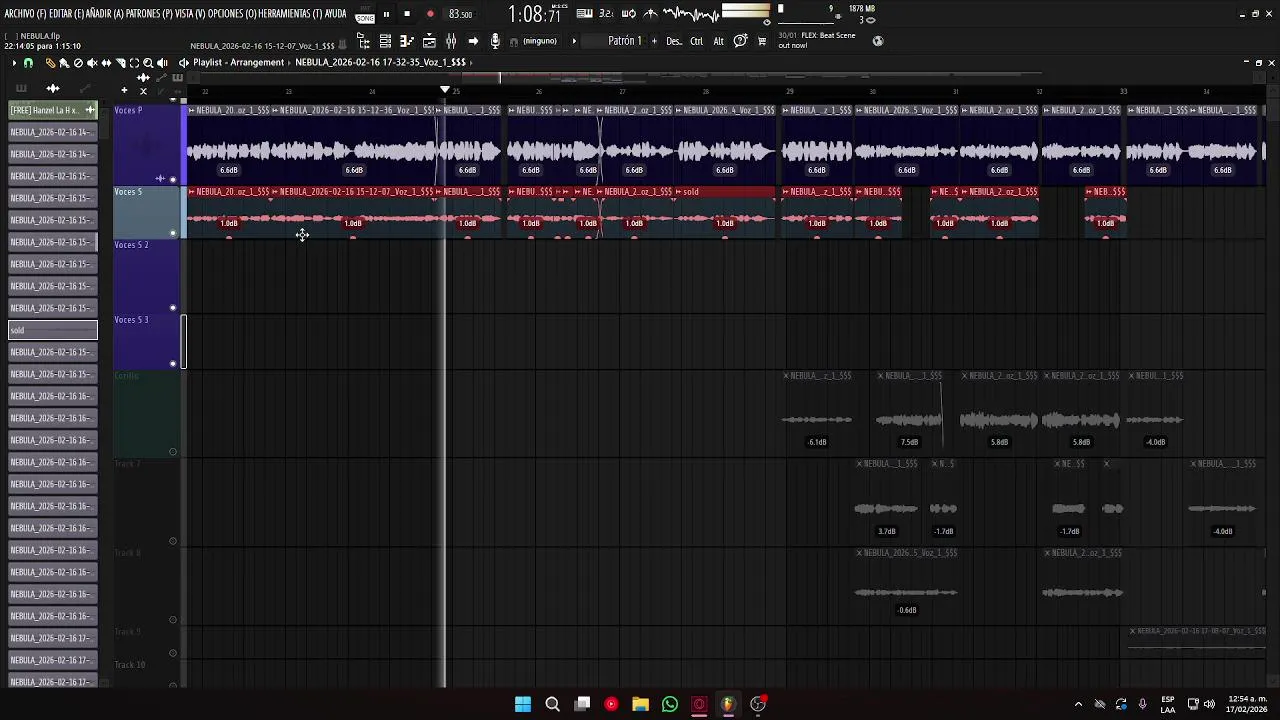Screen dimensions: 1280x720
Task: Click the Ctrl button
Action: pyautogui.click(x=696, y=41)
